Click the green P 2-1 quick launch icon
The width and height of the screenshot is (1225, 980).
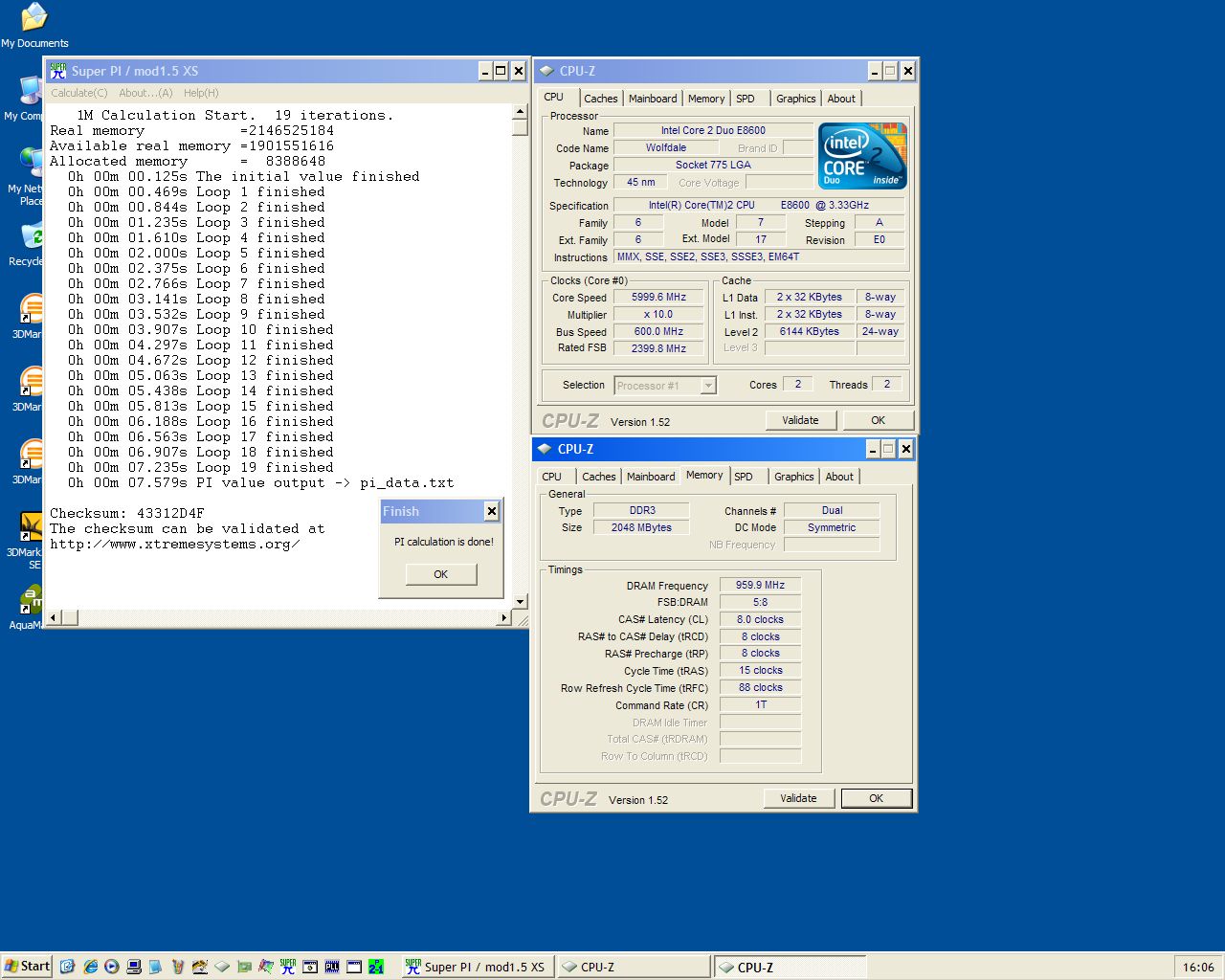click(x=376, y=967)
